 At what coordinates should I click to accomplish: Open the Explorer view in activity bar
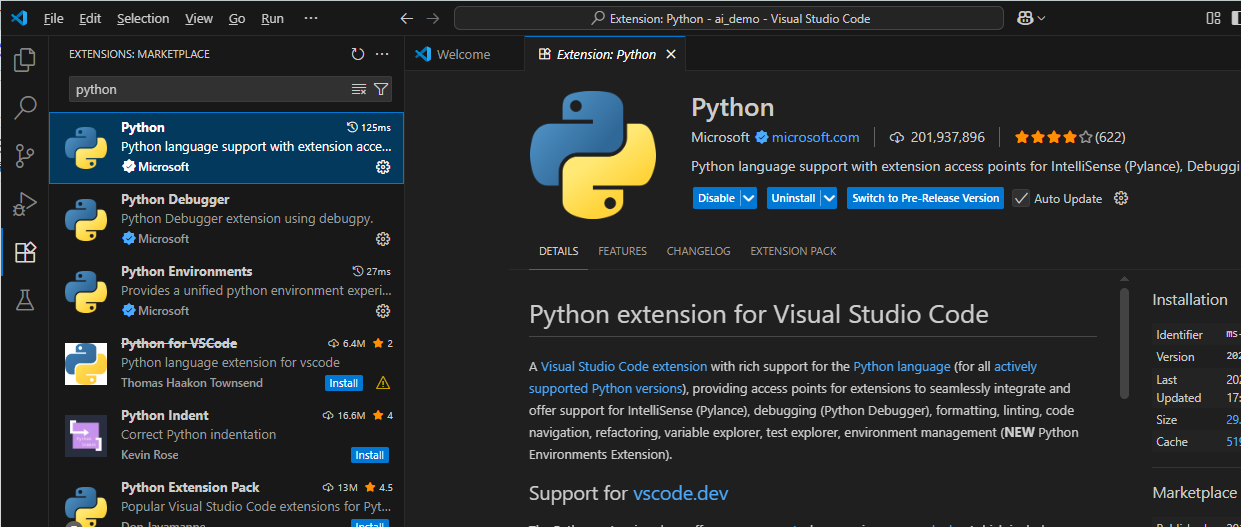25,60
